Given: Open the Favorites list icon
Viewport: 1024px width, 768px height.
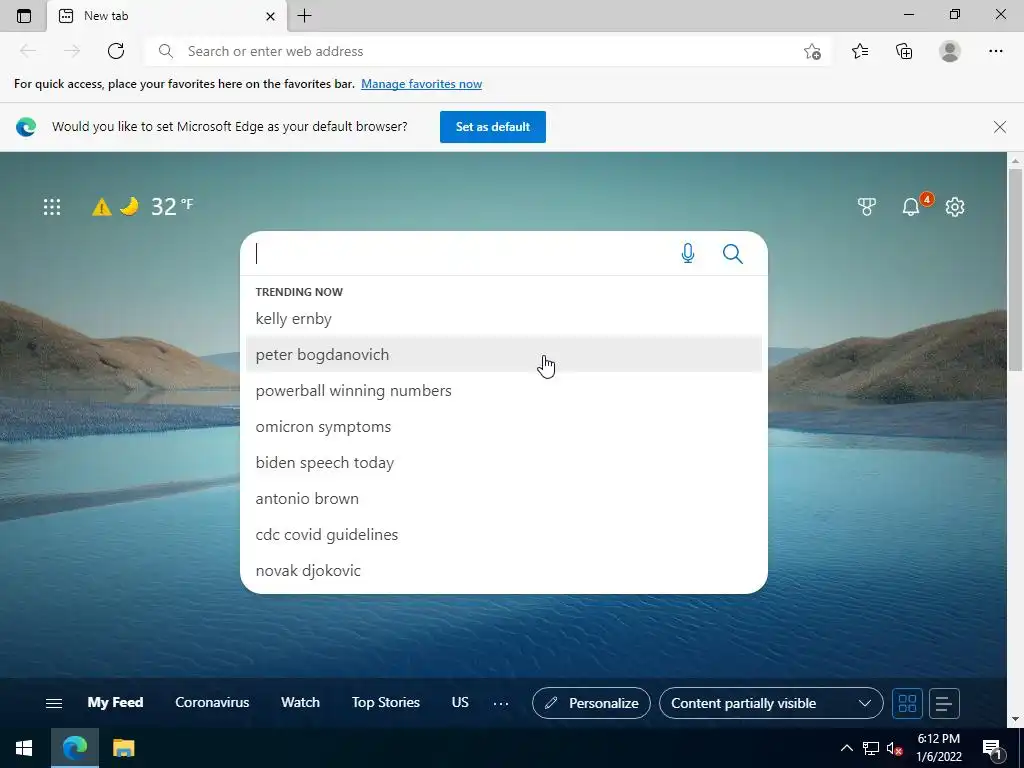Looking at the screenshot, I should point(860,51).
